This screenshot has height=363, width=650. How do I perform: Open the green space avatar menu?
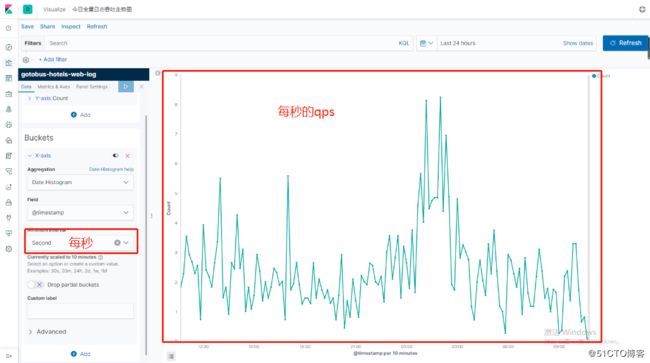click(27, 9)
